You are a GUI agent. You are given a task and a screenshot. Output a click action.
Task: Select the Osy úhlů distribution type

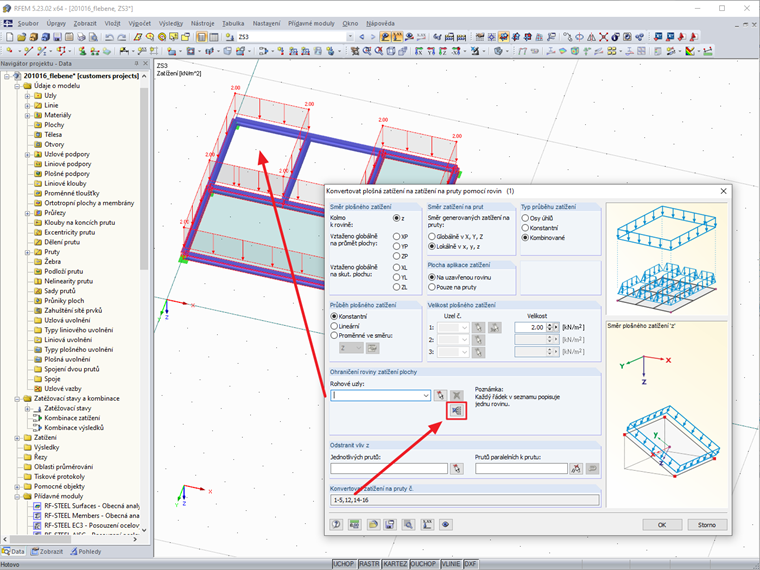[x=525, y=218]
